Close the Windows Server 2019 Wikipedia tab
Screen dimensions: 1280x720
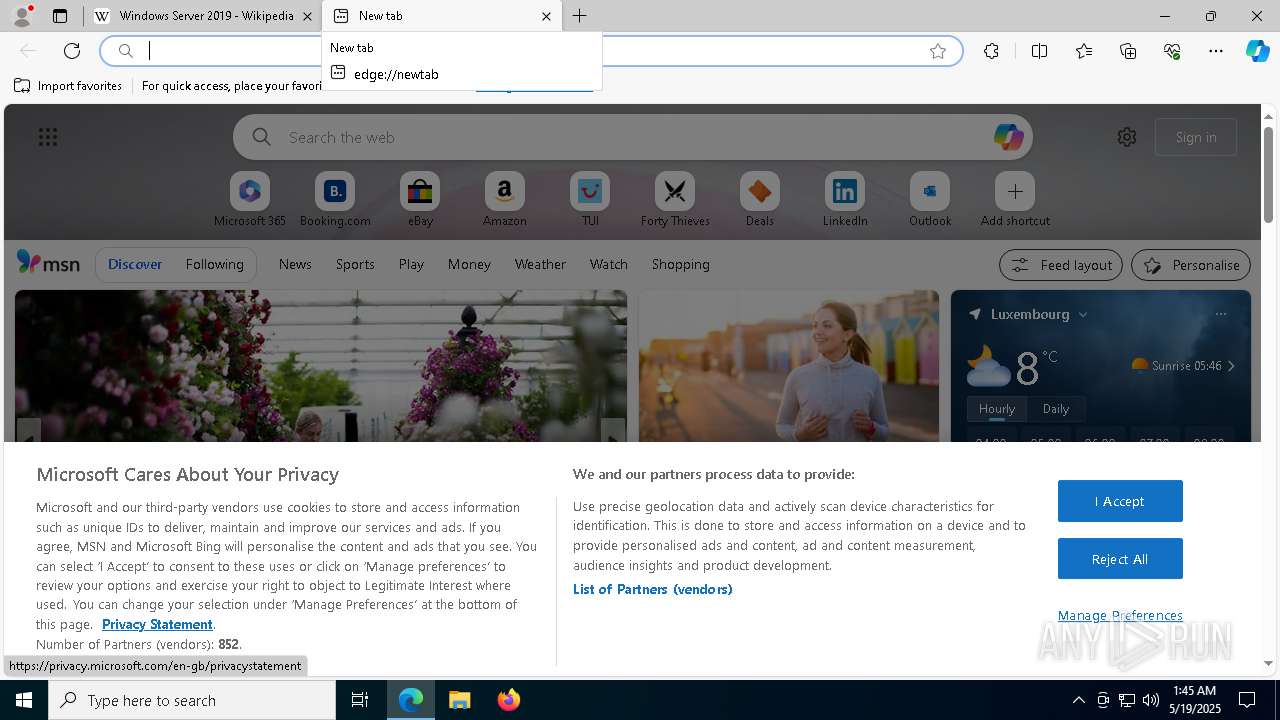308,16
